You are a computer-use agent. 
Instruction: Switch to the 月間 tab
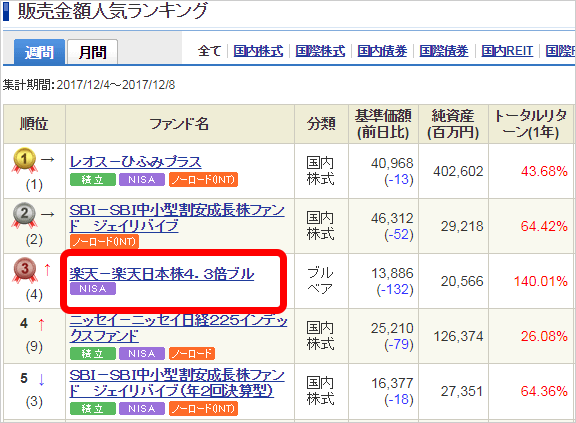click(93, 52)
